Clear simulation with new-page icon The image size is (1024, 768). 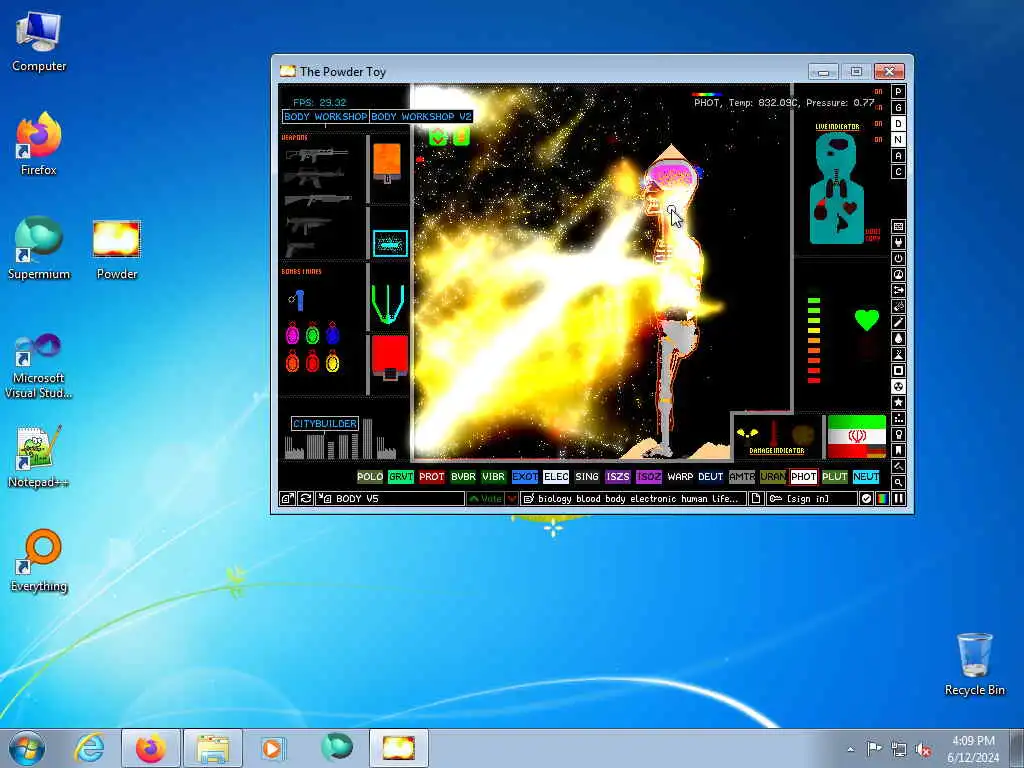(x=756, y=498)
